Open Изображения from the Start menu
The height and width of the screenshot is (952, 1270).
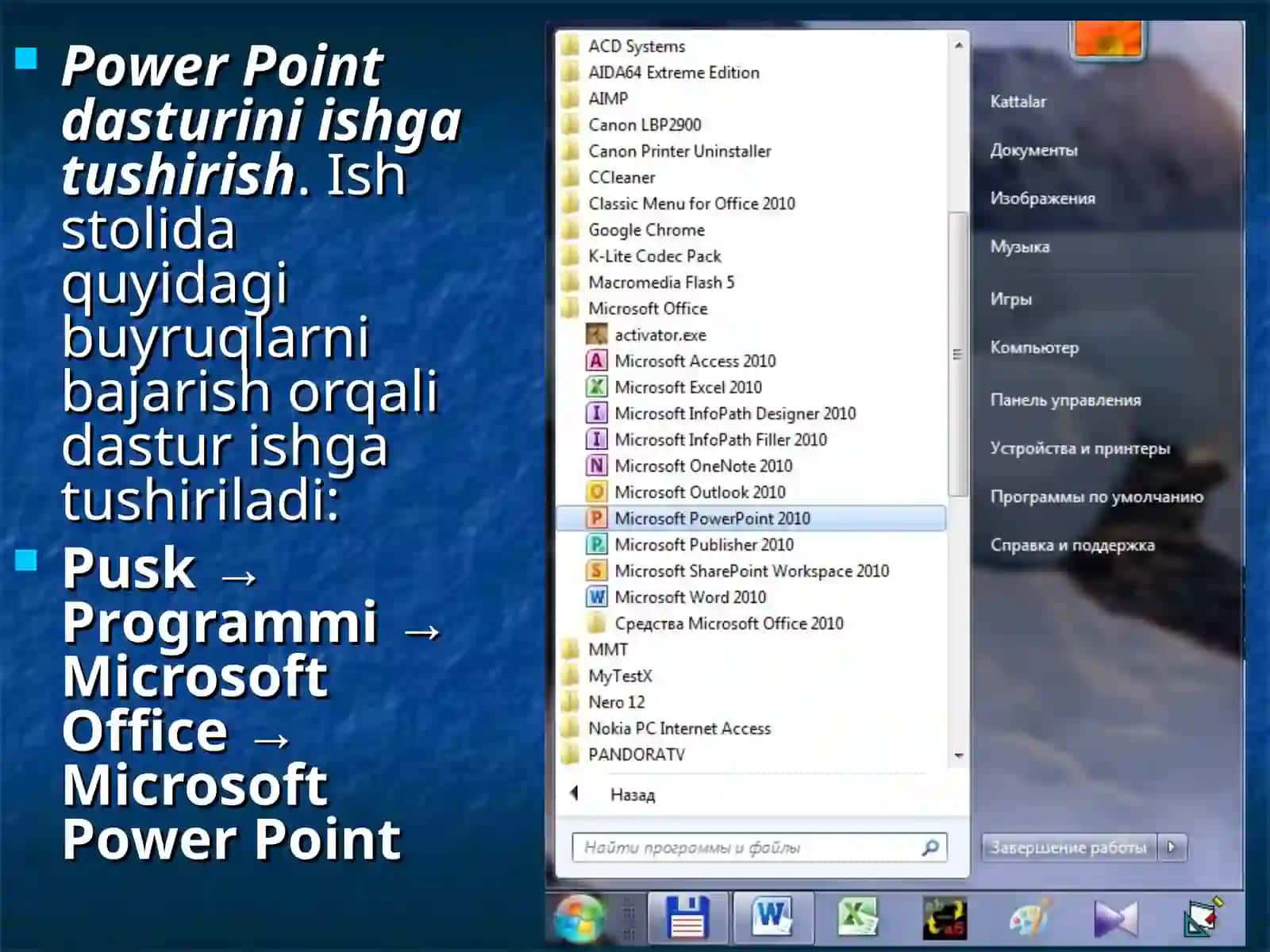point(1042,198)
